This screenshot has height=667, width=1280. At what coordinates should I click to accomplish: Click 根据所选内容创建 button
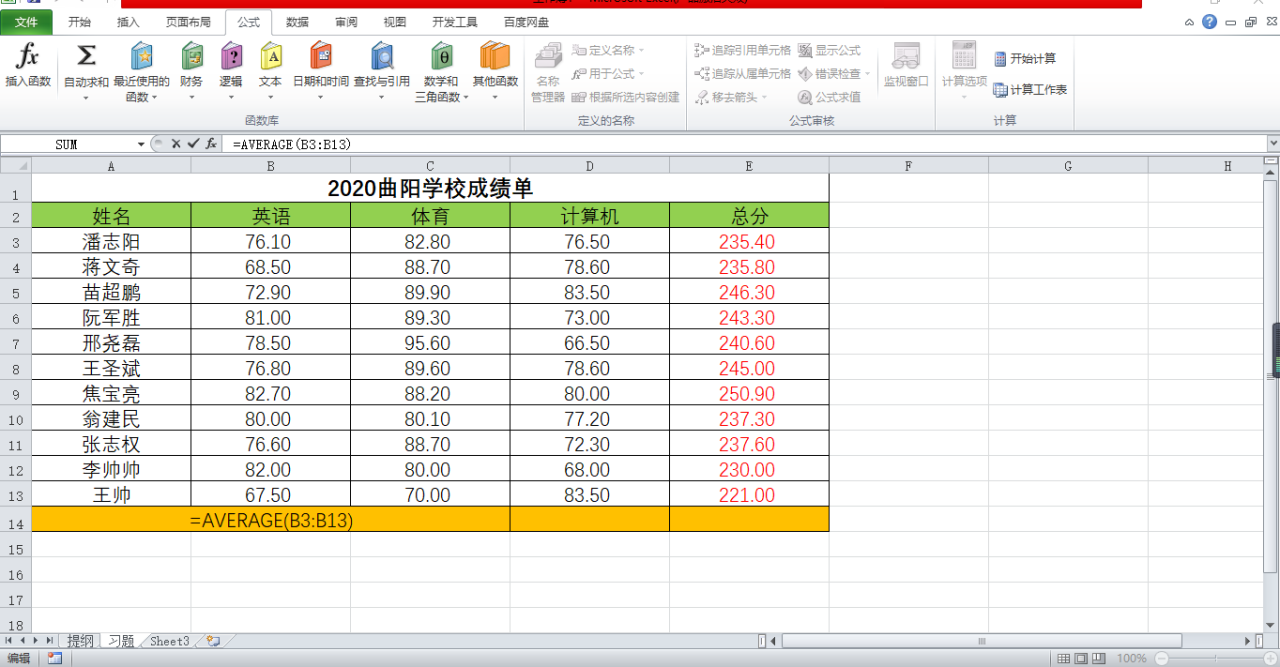(x=625, y=97)
